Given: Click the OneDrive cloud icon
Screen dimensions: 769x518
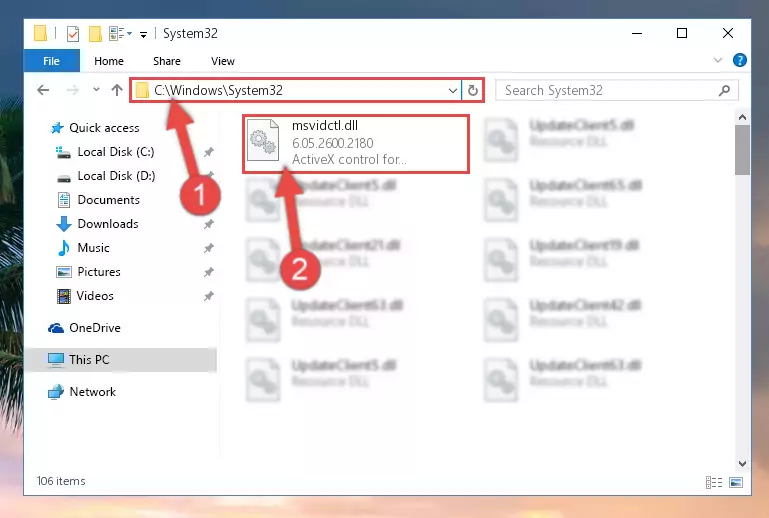Looking at the screenshot, I should pyautogui.click(x=56, y=328).
